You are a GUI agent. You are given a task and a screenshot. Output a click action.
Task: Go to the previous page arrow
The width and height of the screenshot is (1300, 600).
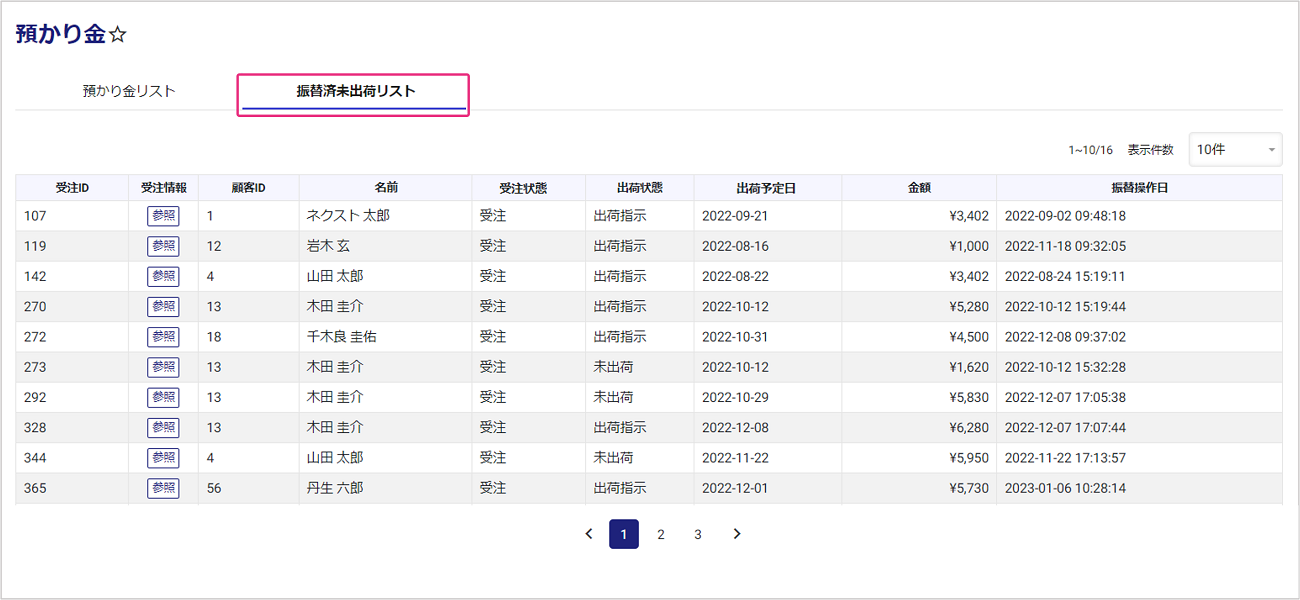[x=589, y=534]
